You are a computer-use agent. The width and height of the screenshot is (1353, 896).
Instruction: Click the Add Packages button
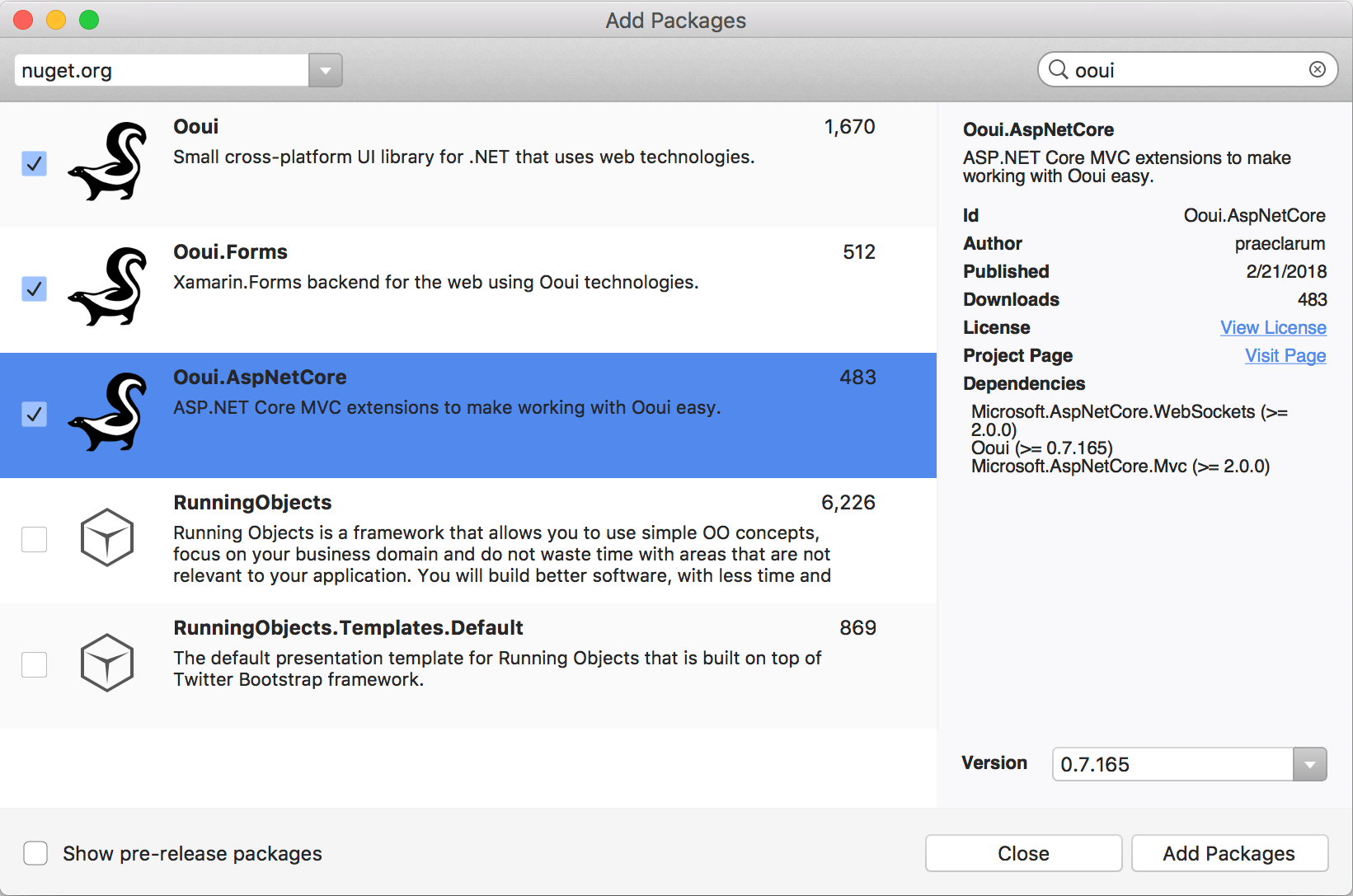1229,853
